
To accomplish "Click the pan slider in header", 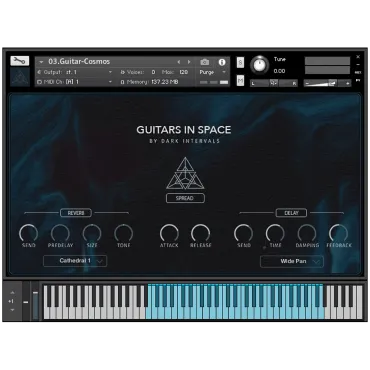I will [274, 83].
